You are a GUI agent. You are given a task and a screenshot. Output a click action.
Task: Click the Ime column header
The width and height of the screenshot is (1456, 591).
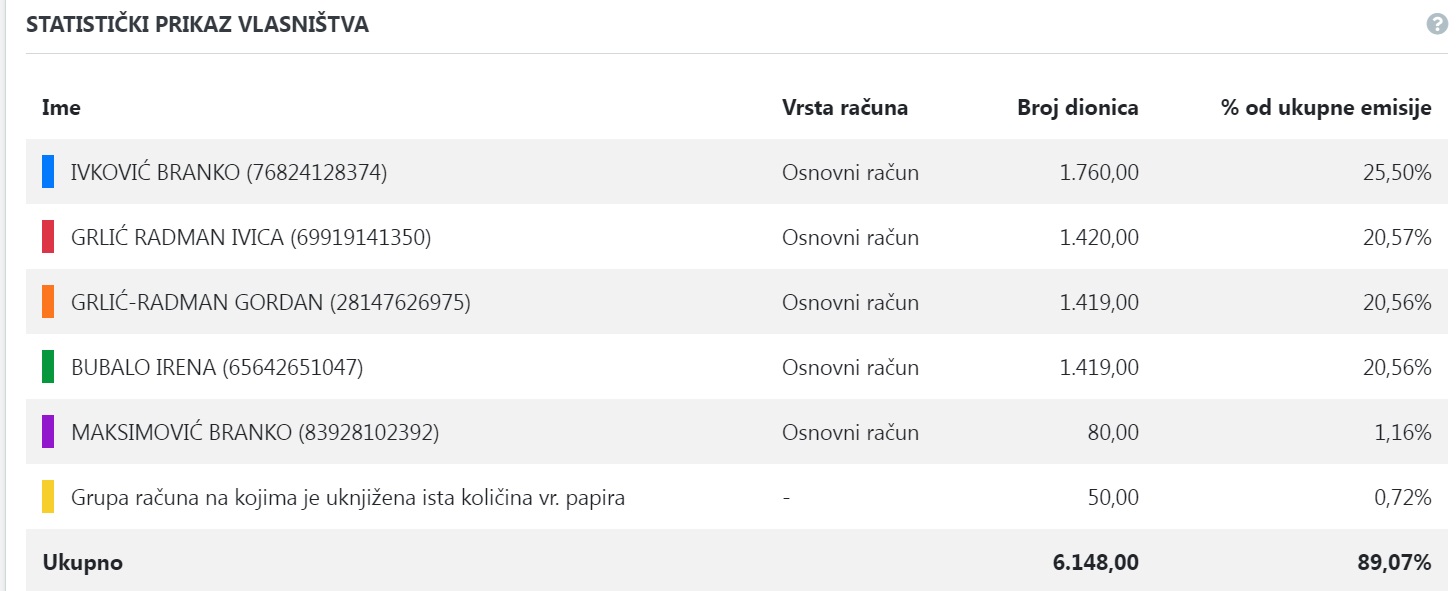pyautogui.click(x=61, y=108)
